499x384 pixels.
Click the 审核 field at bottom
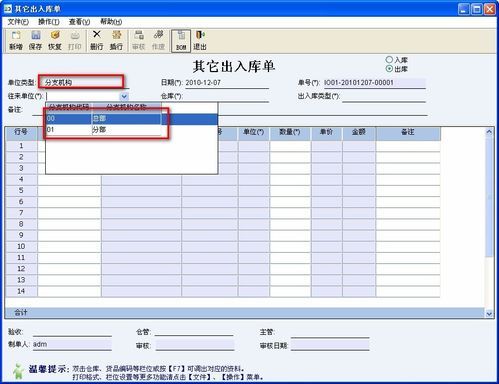195,345
